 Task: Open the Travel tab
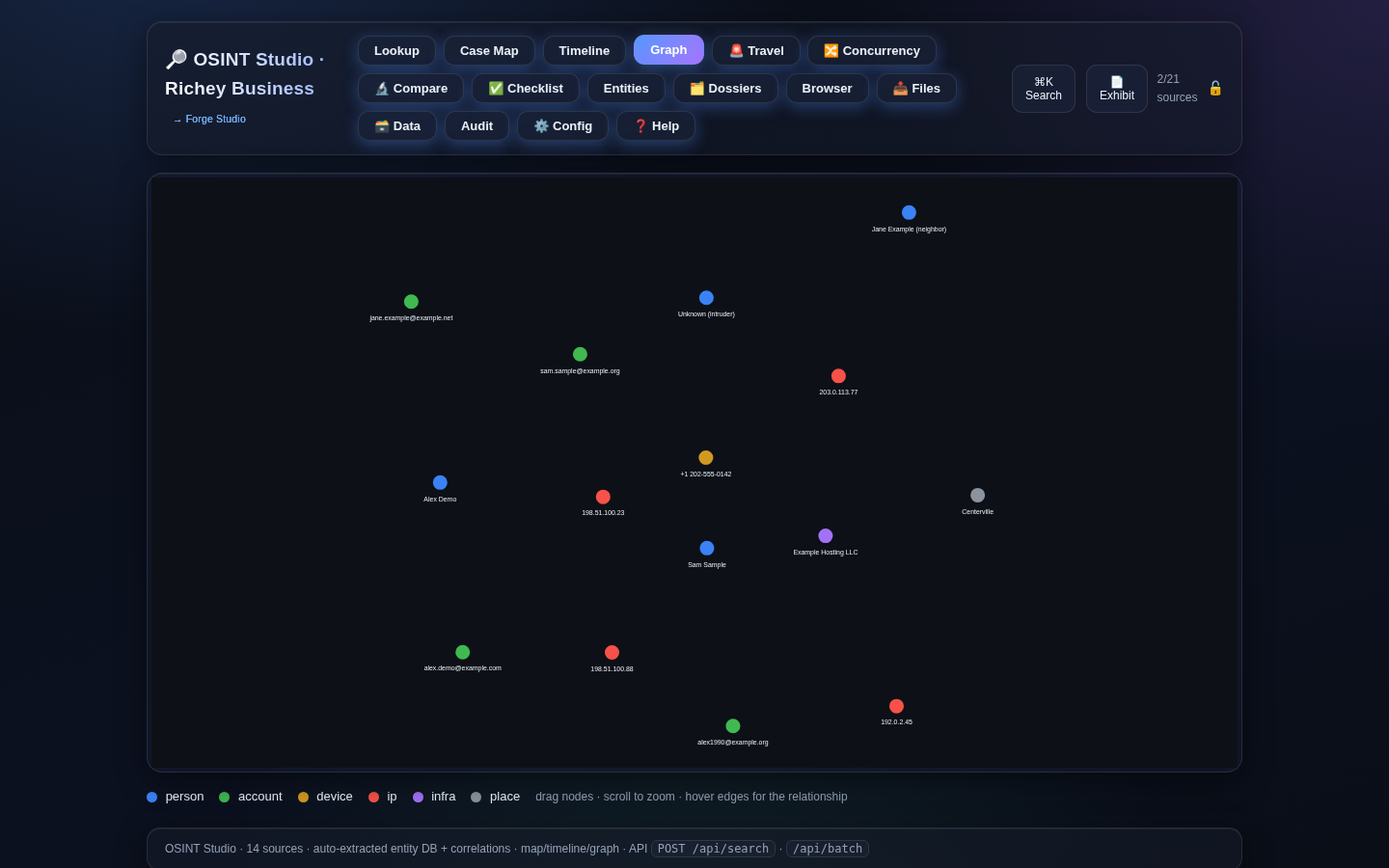pyautogui.click(x=756, y=51)
